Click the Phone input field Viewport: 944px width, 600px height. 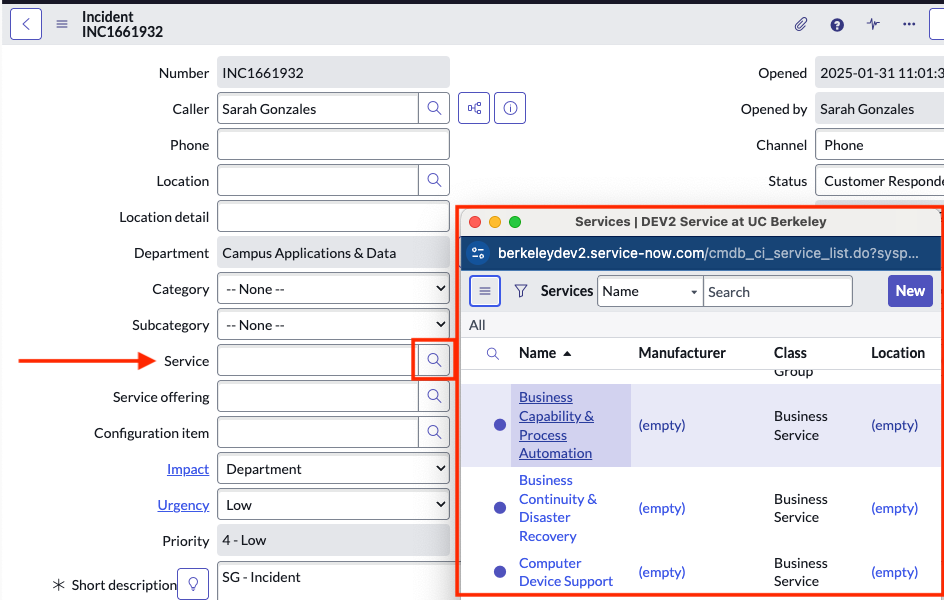(x=334, y=144)
